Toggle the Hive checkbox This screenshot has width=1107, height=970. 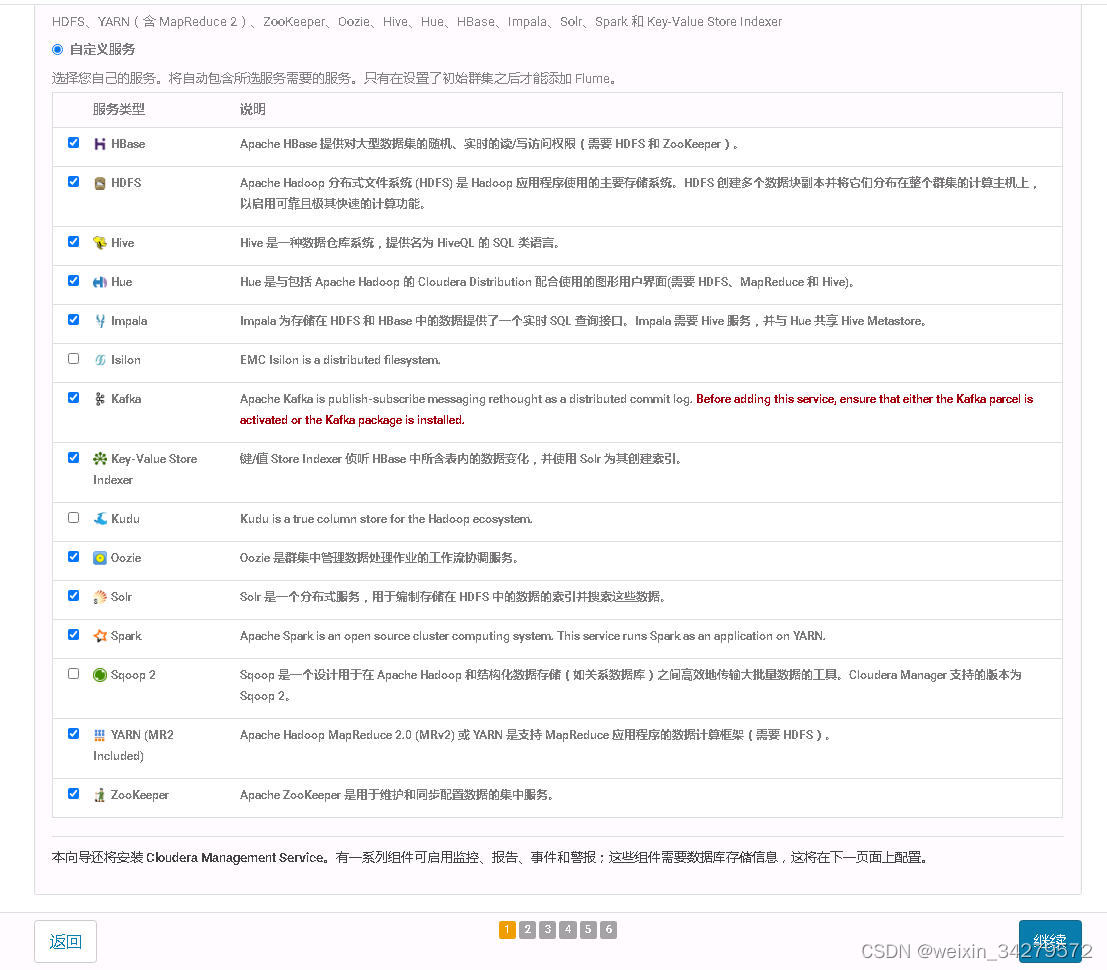pyautogui.click(x=73, y=241)
